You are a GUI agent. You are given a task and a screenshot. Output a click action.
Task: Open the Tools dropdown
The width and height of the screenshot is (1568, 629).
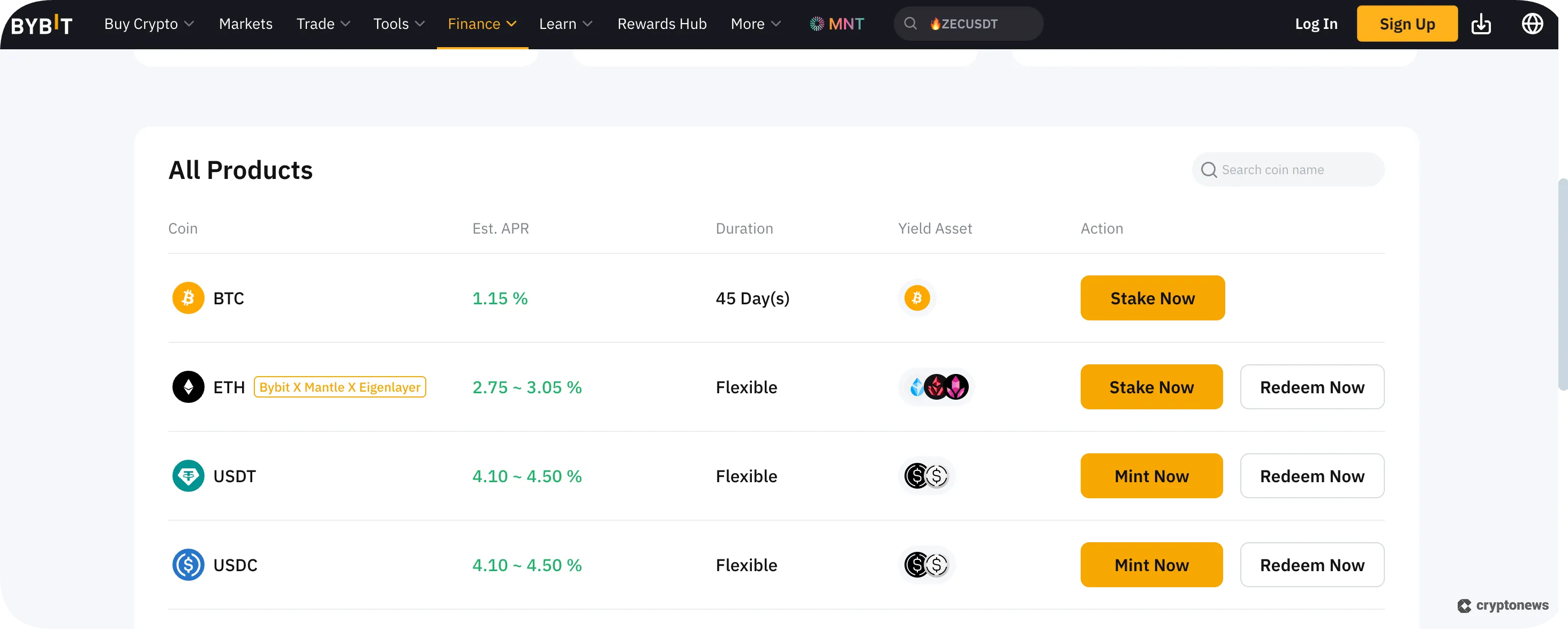click(398, 24)
